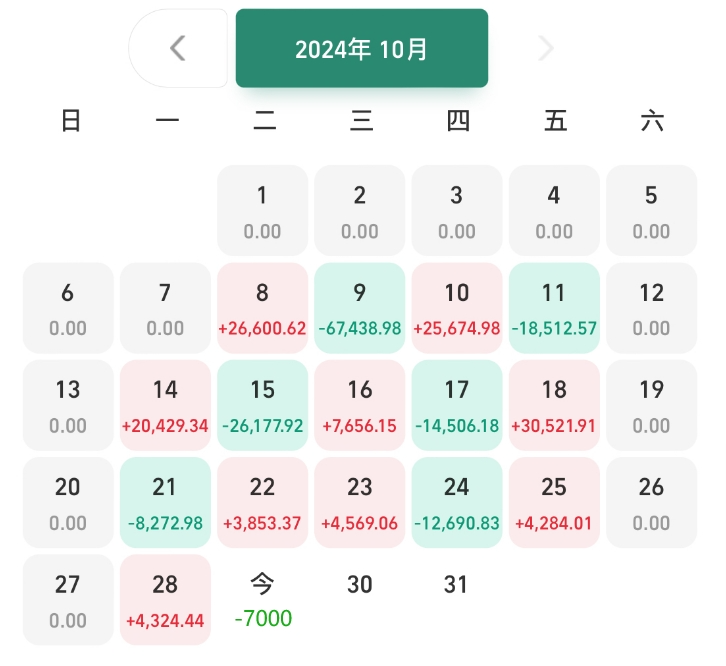Open day 14 showing +20,429.34
This screenshot has height=666, width=726.
pos(165,405)
